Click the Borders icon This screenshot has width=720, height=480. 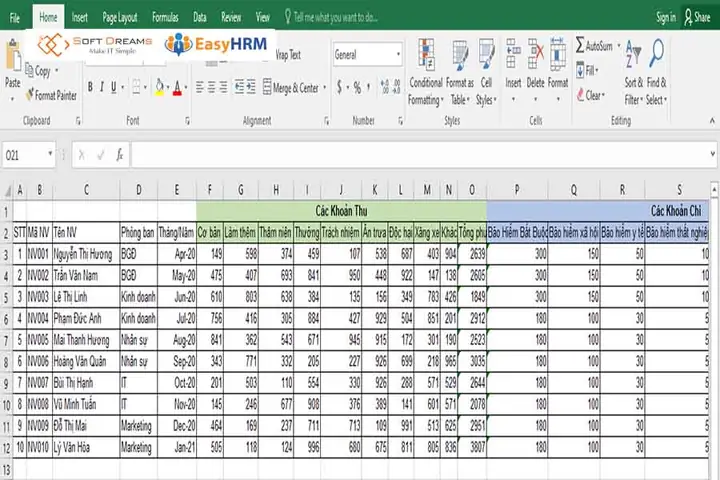tap(136, 87)
